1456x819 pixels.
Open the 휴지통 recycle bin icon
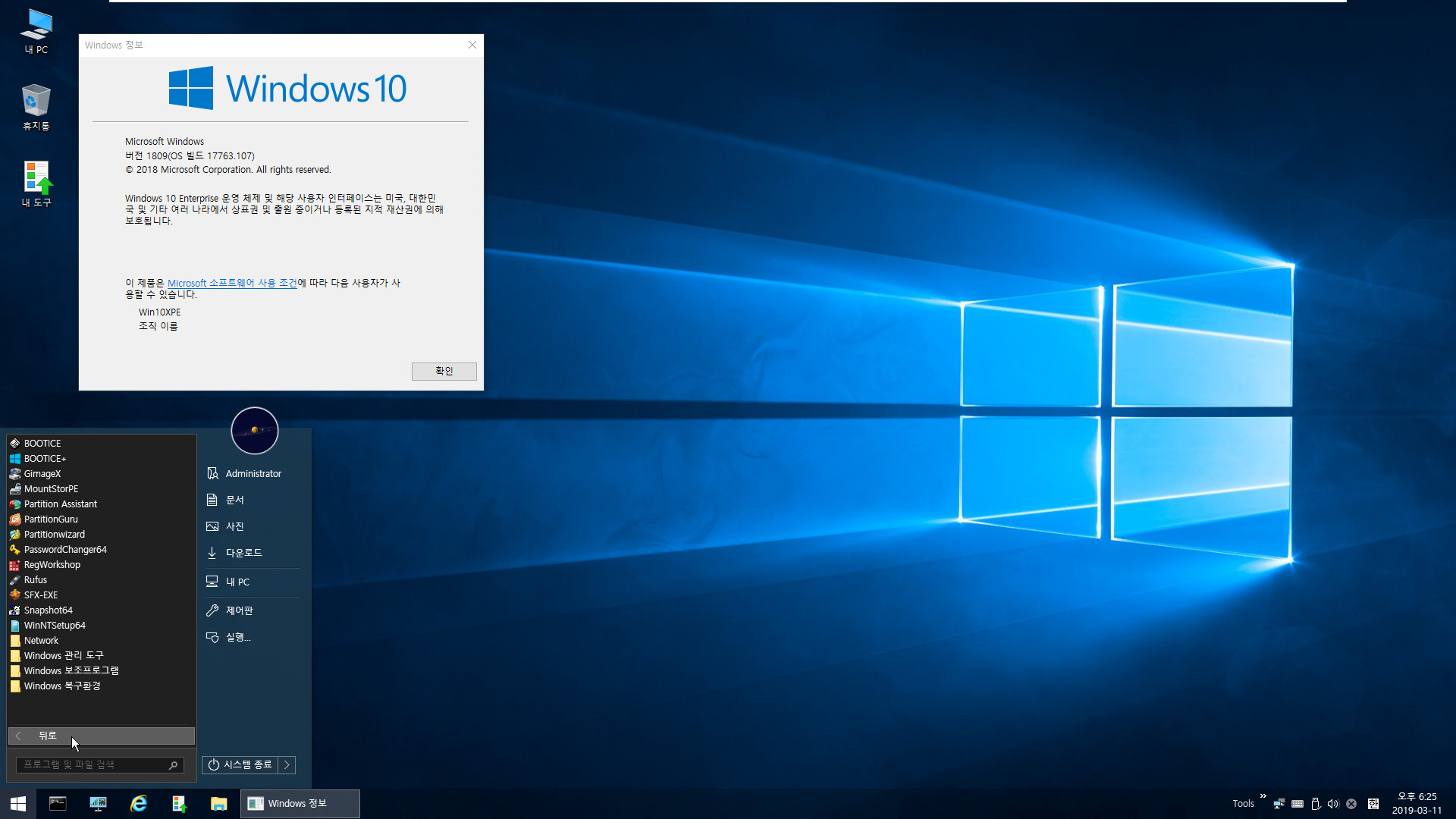(x=36, y=108)
